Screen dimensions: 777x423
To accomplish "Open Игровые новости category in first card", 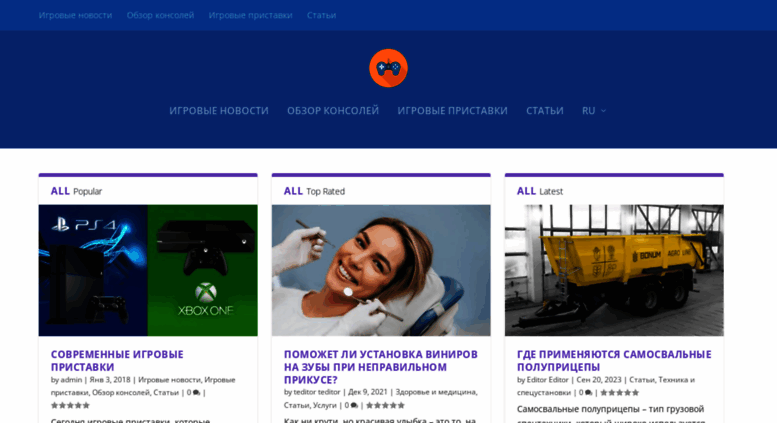I will tap(169, 380).
